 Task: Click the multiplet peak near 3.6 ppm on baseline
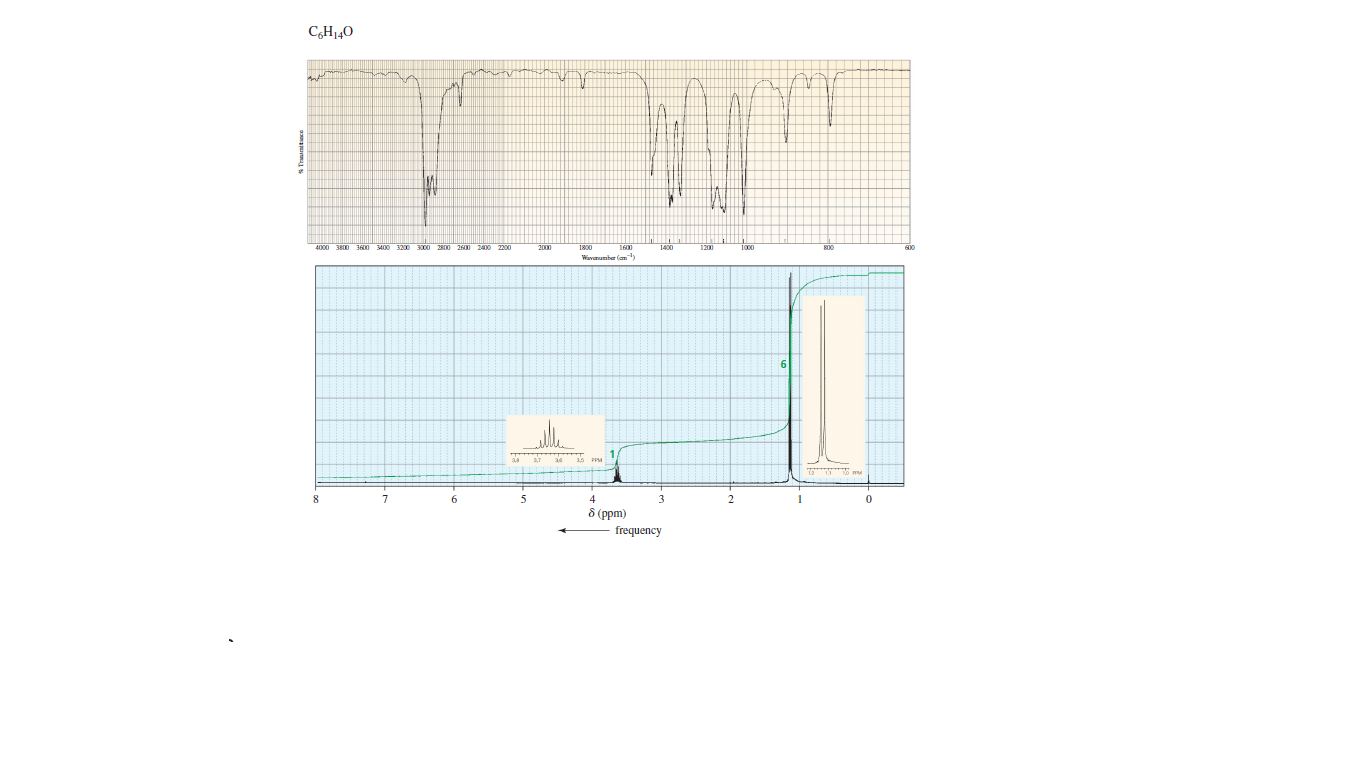point(617,472)
